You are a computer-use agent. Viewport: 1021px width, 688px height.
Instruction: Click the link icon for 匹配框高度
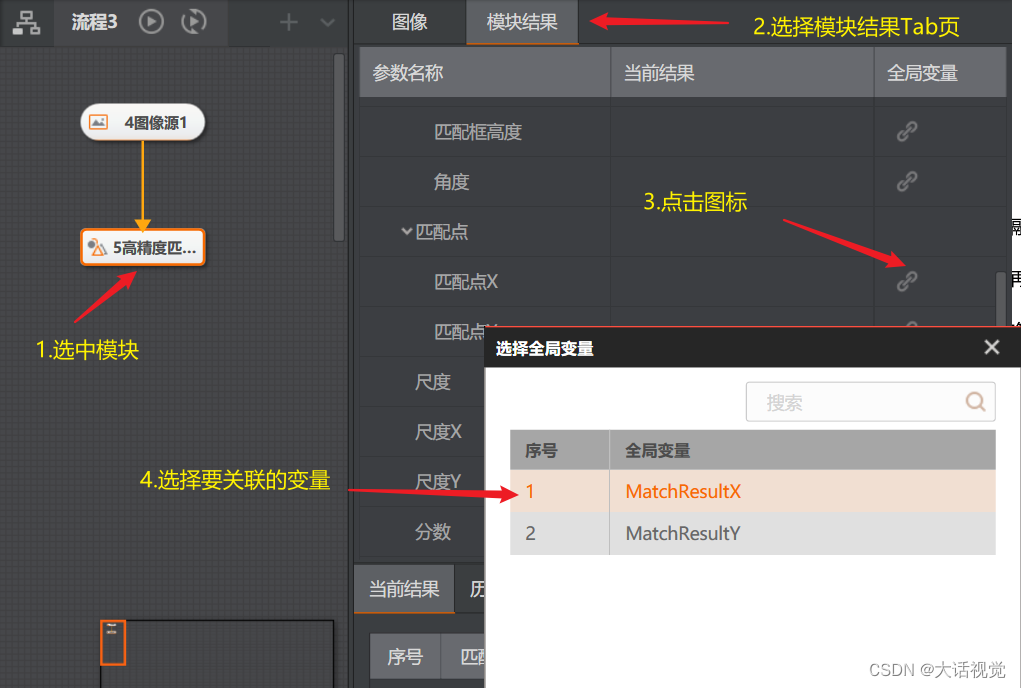coord(907,131)
